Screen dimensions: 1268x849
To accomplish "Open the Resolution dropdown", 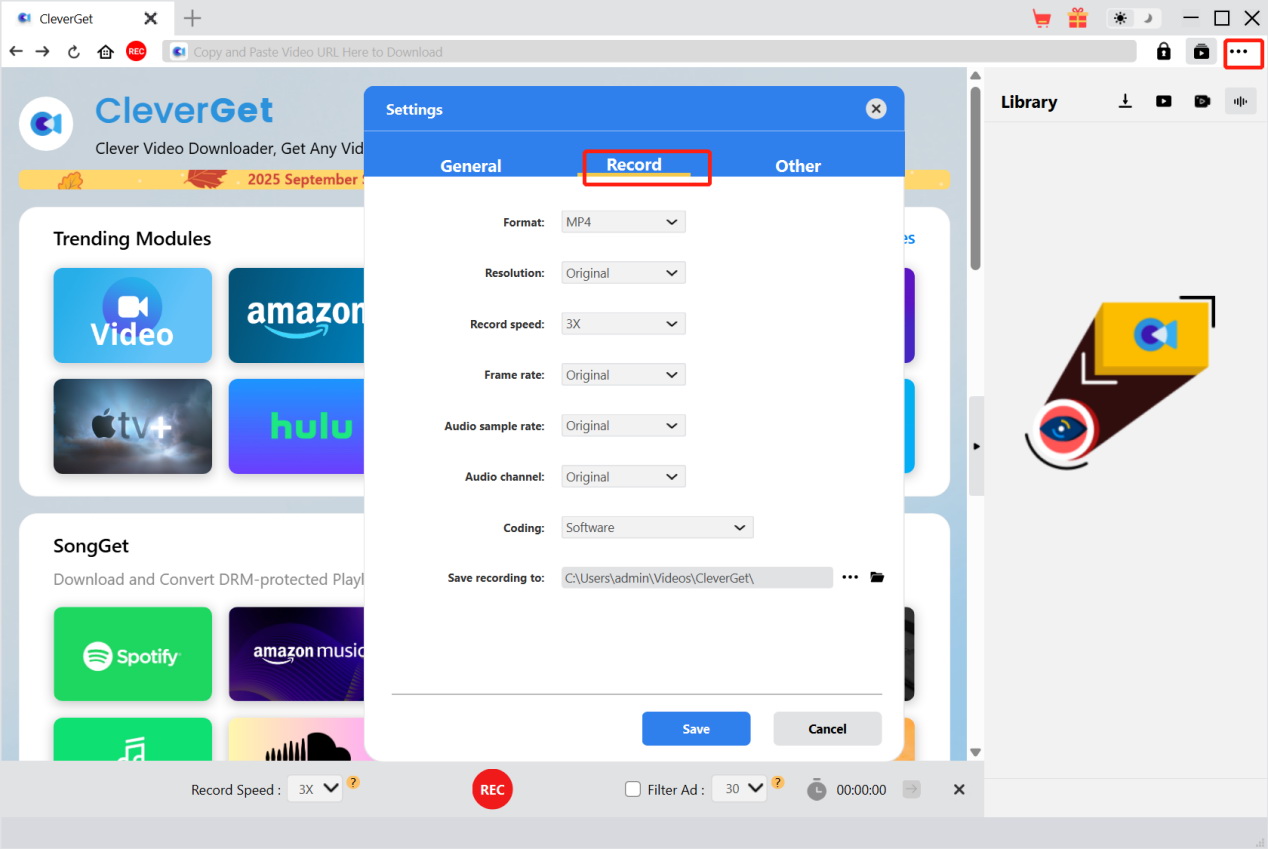I will 623,273.
